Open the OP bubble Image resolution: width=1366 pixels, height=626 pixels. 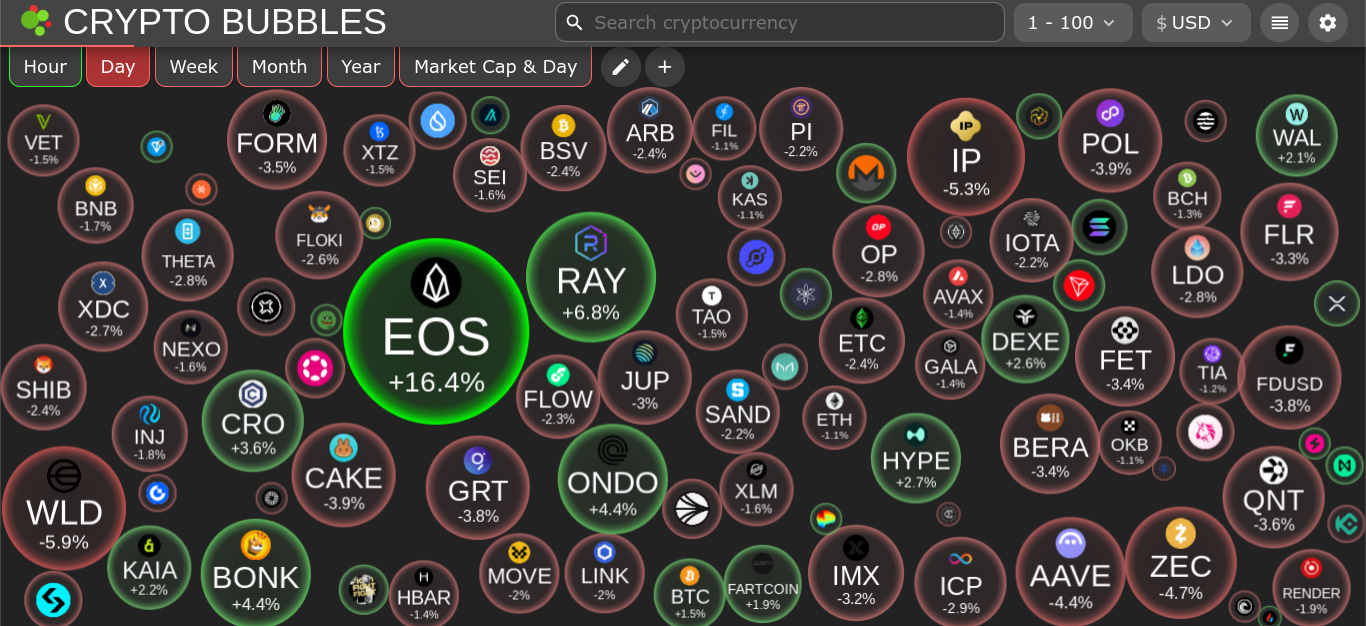[879, 251]
